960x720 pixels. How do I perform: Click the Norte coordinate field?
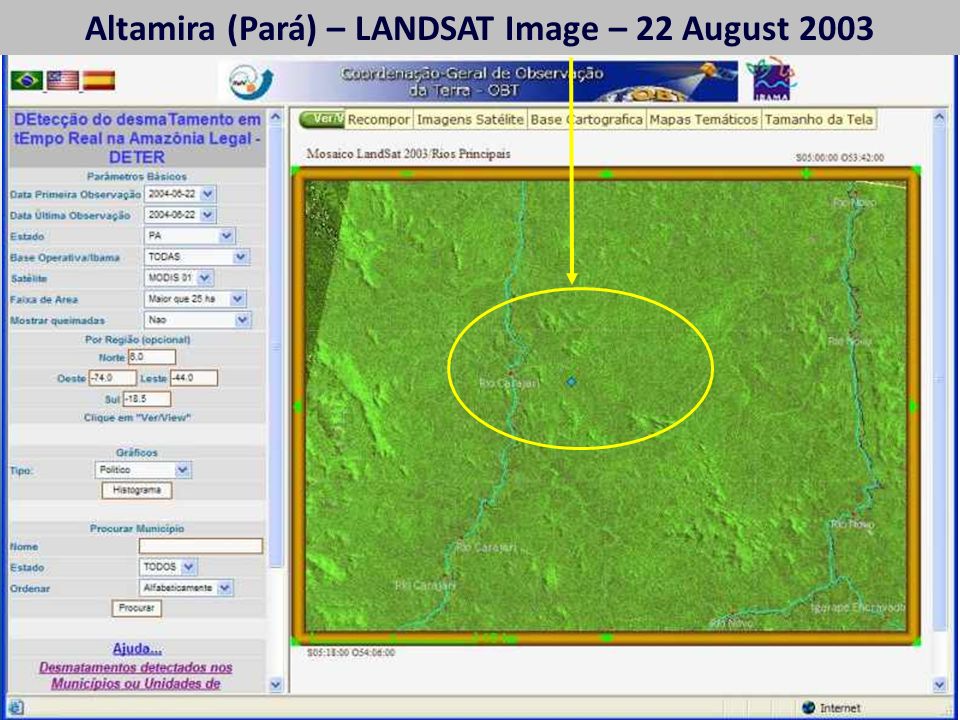coord(152,357)
